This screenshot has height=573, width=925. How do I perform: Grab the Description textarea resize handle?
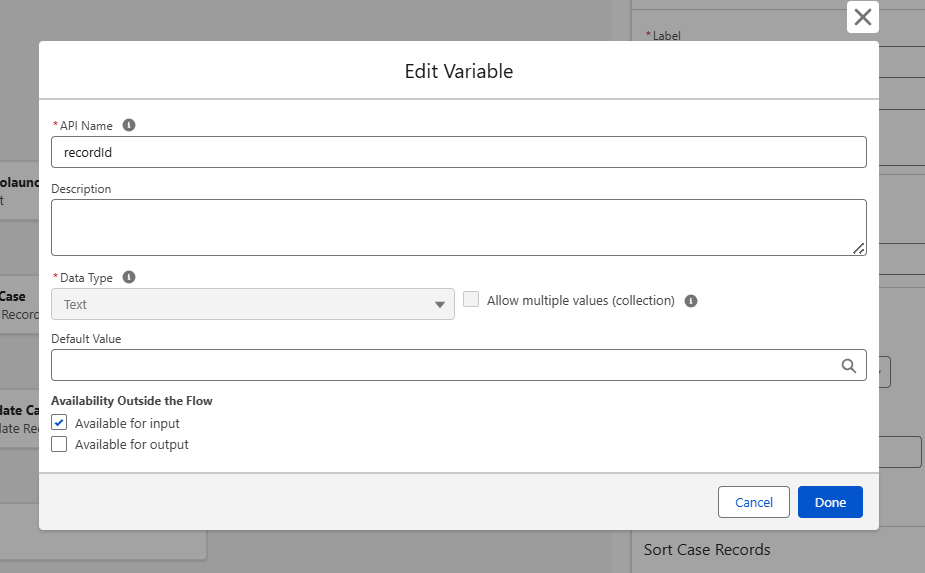(x=859, y=248)
